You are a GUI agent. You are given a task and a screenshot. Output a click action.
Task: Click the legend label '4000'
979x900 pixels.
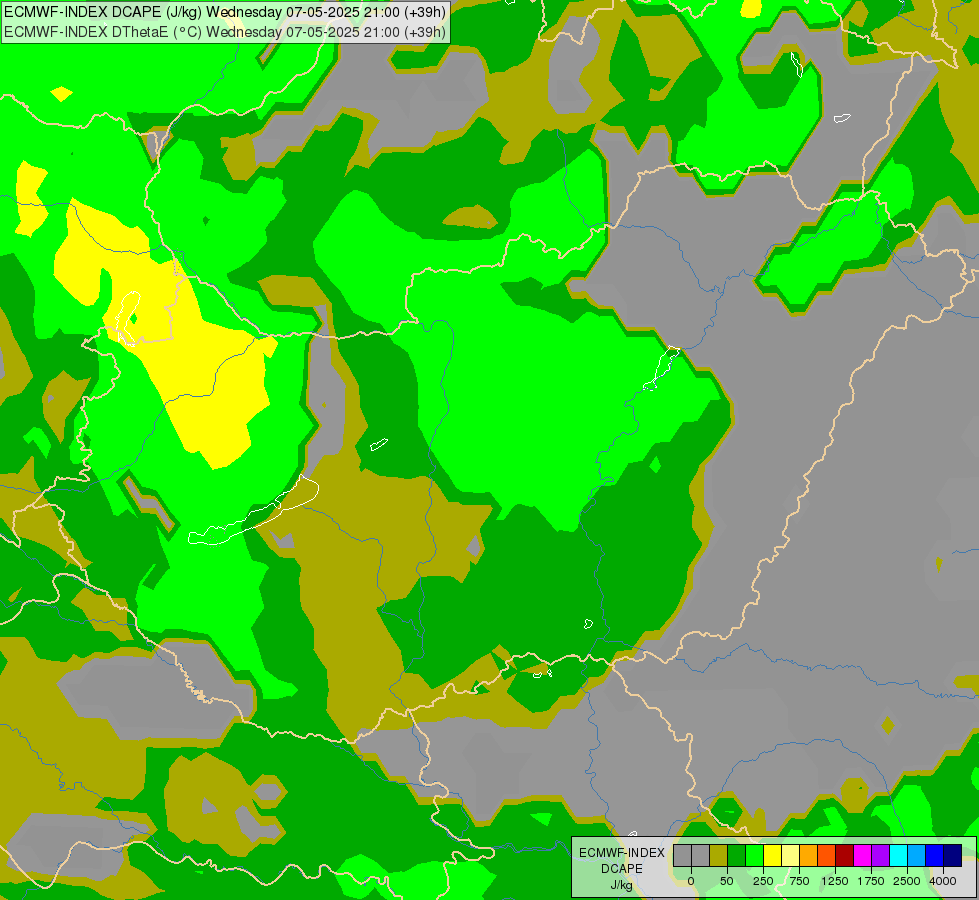point(943,881)
